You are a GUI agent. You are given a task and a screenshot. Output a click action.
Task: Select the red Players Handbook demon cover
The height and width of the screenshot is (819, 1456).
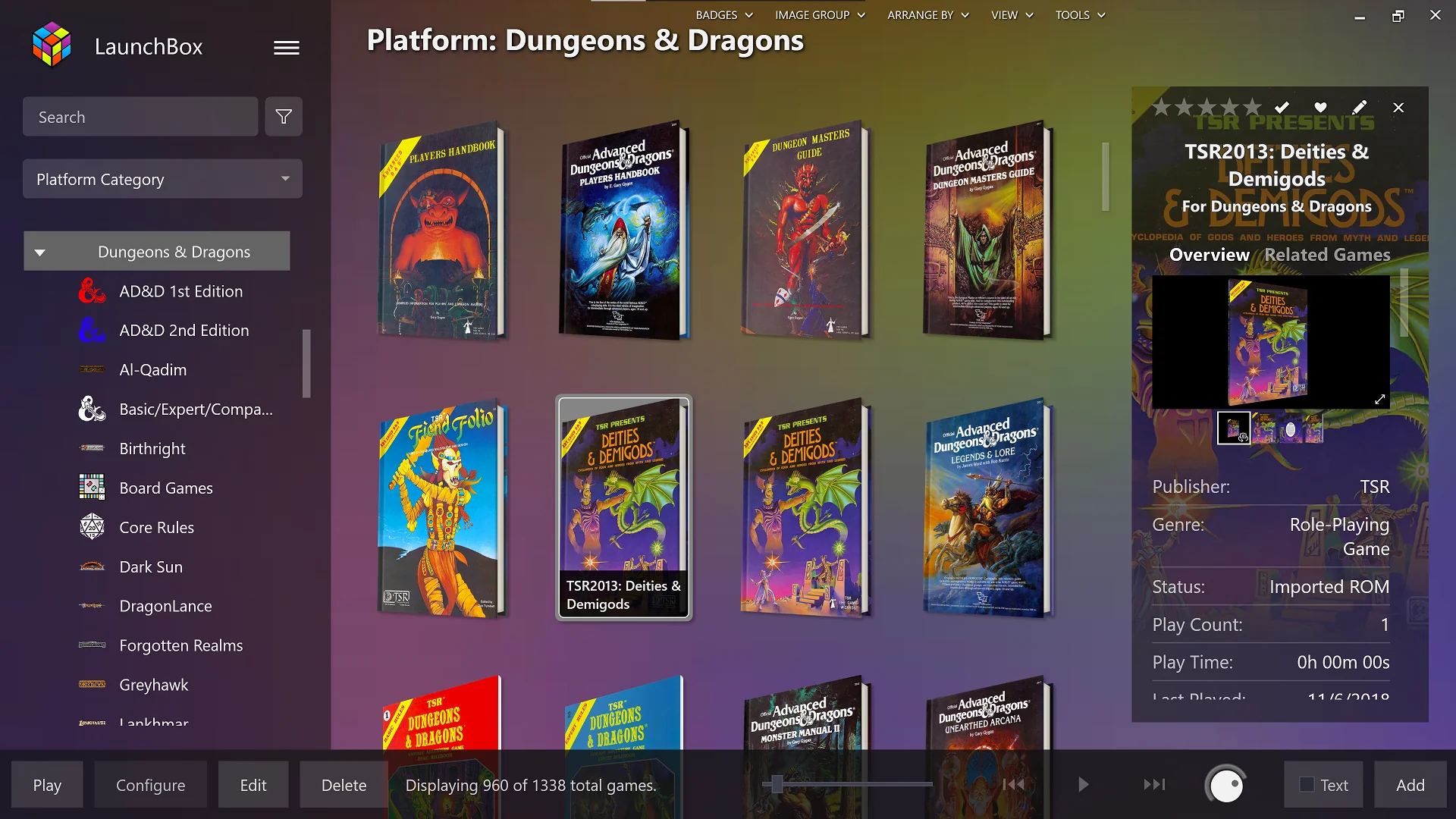(441, 230)
